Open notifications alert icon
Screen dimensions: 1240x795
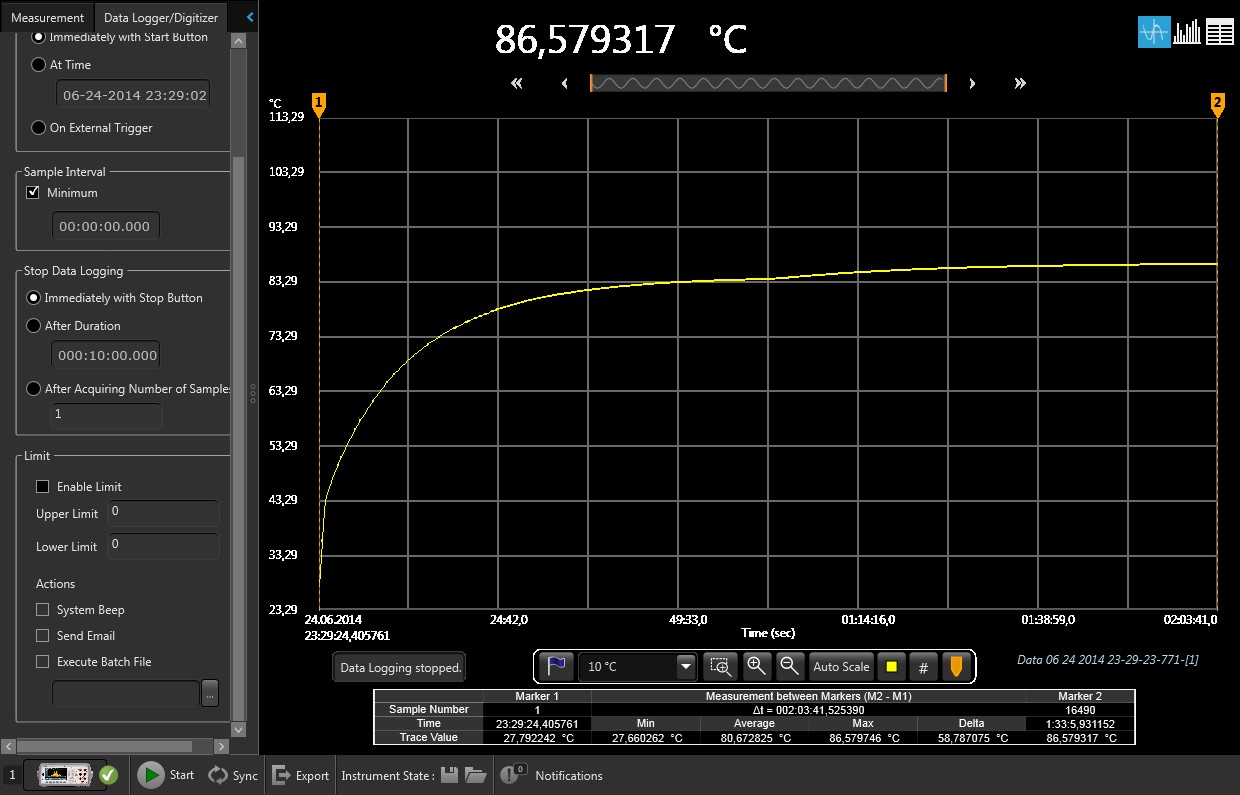tap(512, 775)
